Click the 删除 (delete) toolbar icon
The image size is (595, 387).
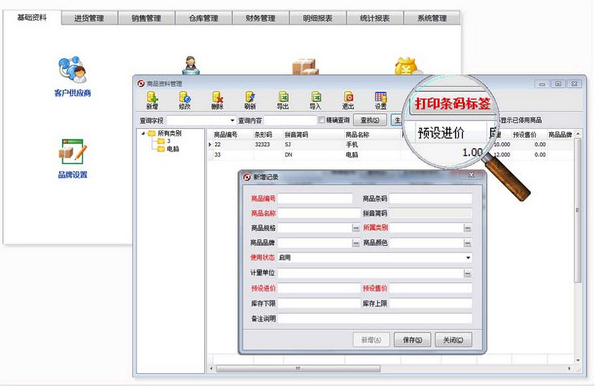click(x=217, y=100)
